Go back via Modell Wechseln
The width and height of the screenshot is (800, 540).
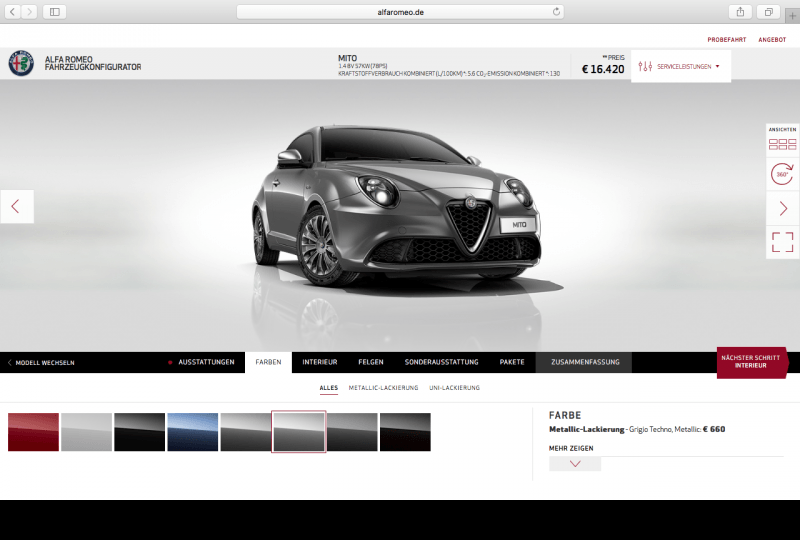pyautogui.click(x=41, y=362)
